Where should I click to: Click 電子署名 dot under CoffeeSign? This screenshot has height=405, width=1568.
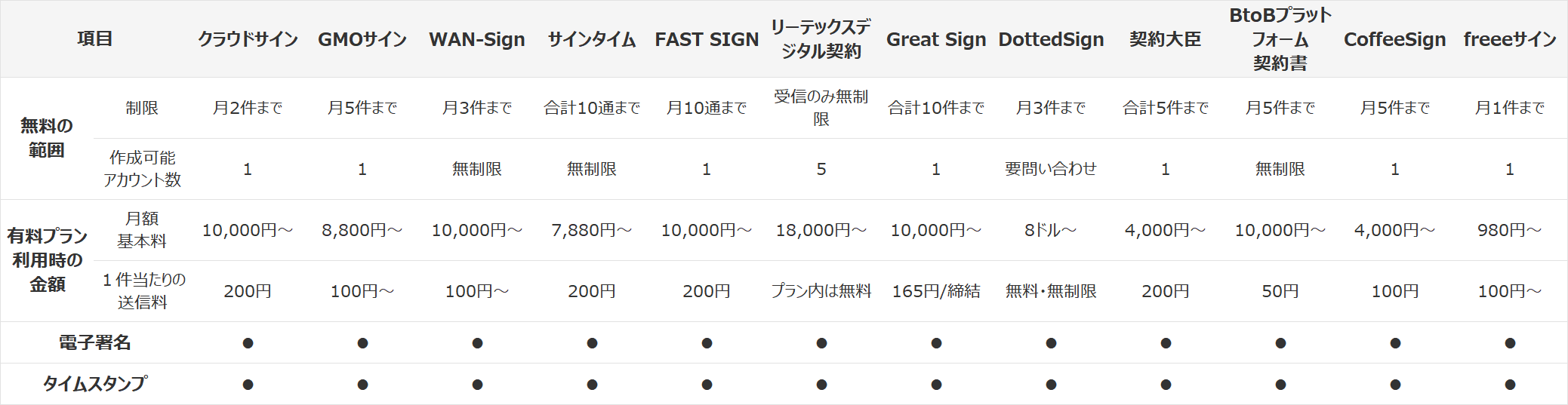[1395, 343]
